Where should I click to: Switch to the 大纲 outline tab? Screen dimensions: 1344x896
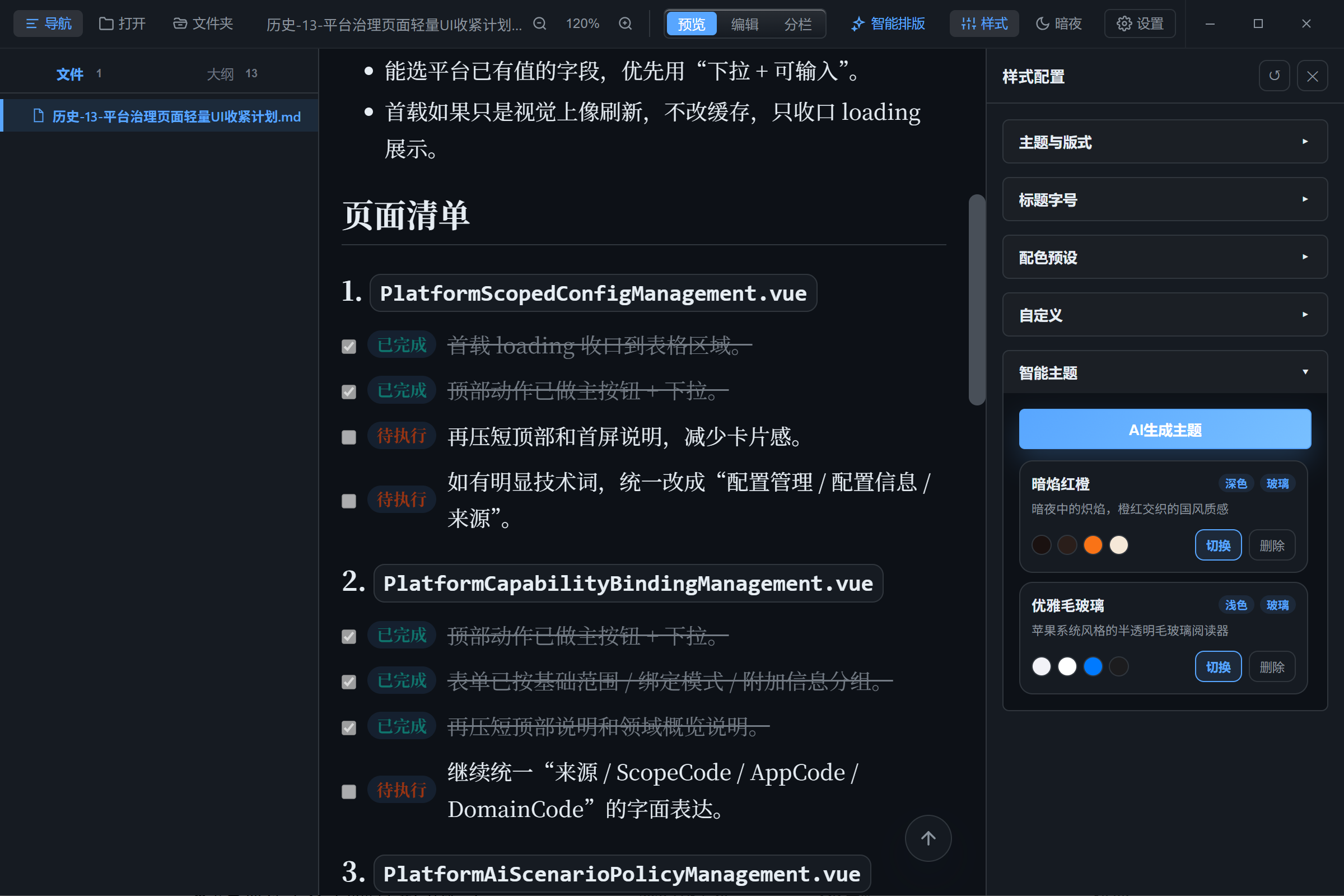coord(232,73)
